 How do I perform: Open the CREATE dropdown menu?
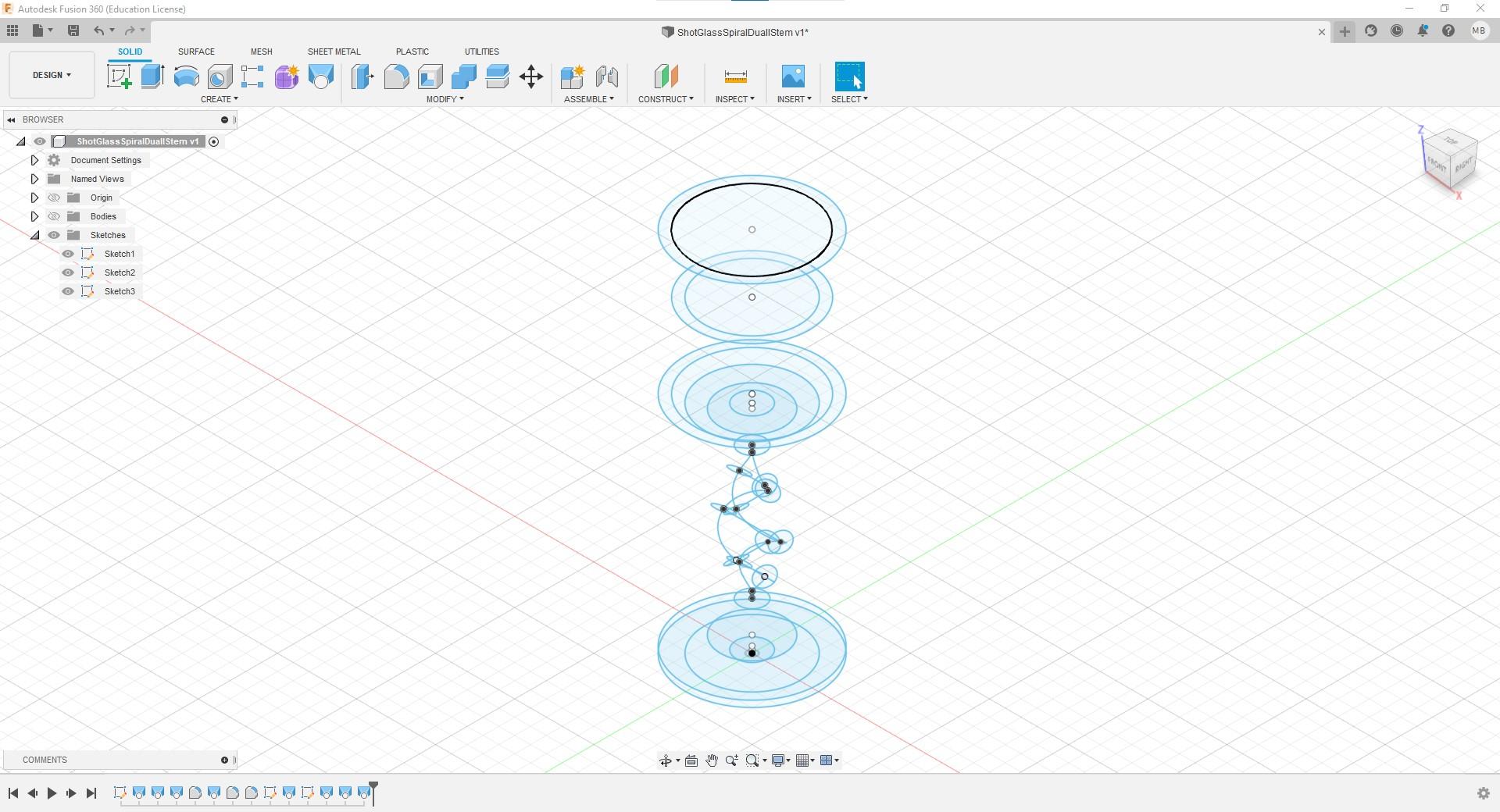220,99
